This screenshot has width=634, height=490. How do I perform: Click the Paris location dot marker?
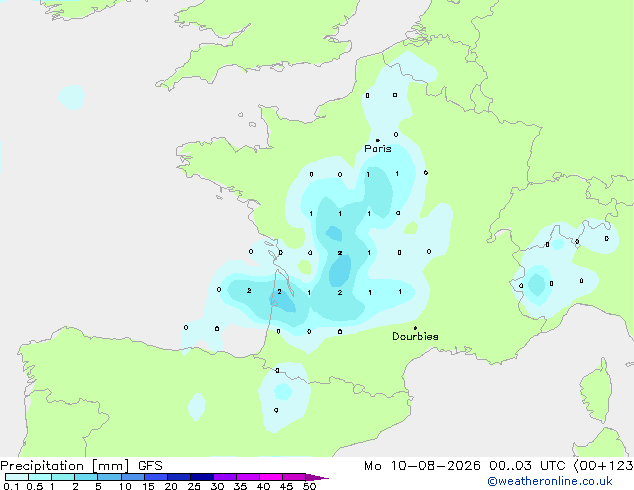click(378, 140)
